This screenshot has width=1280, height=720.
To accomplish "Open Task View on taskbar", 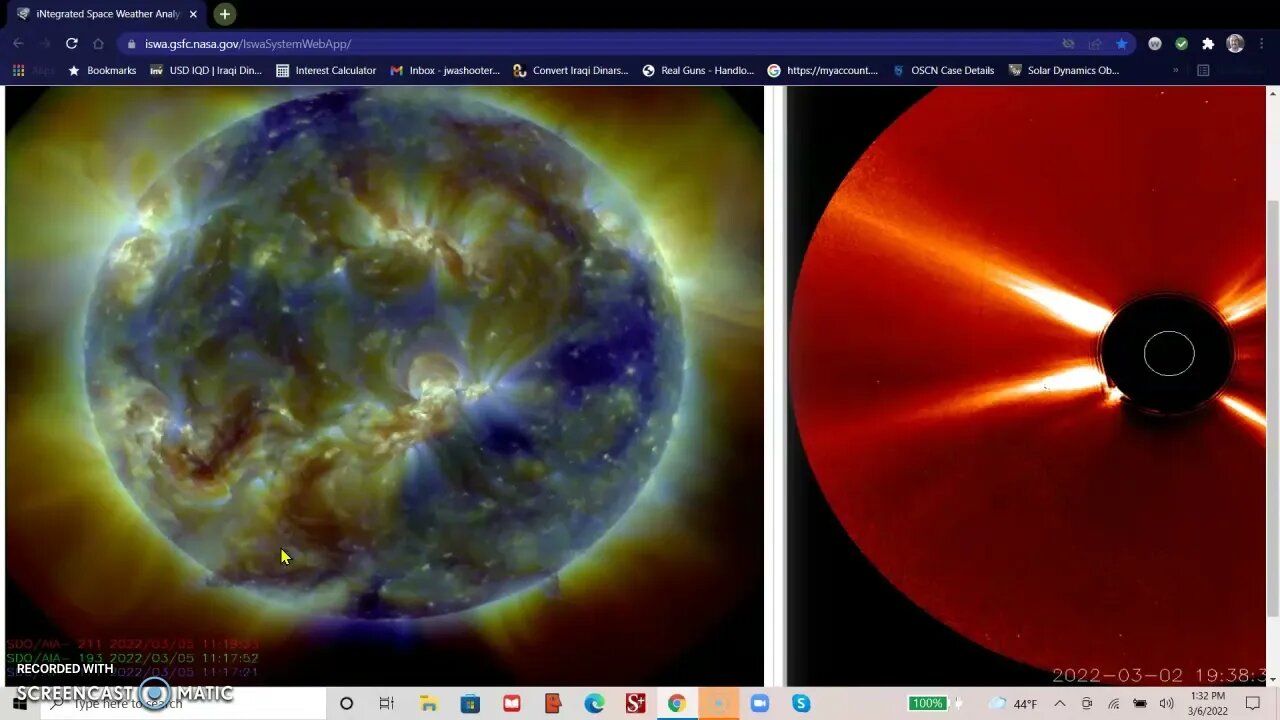I will [387, 704].
